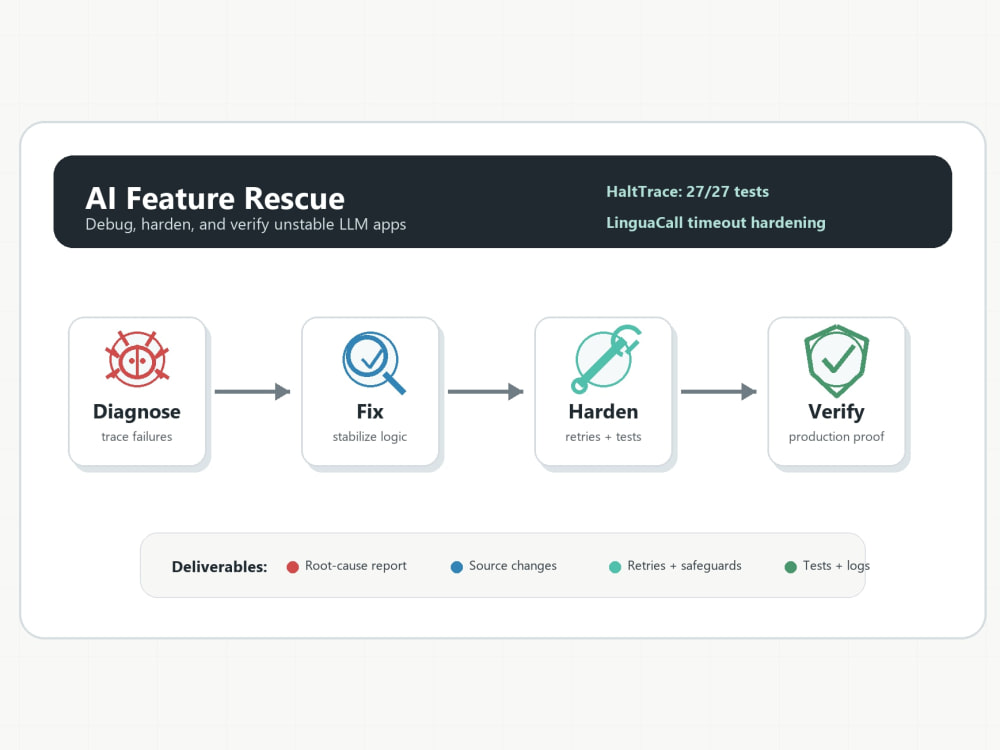
Task: Click the 'stabilize logic' caption
Action: coord(370,437)
